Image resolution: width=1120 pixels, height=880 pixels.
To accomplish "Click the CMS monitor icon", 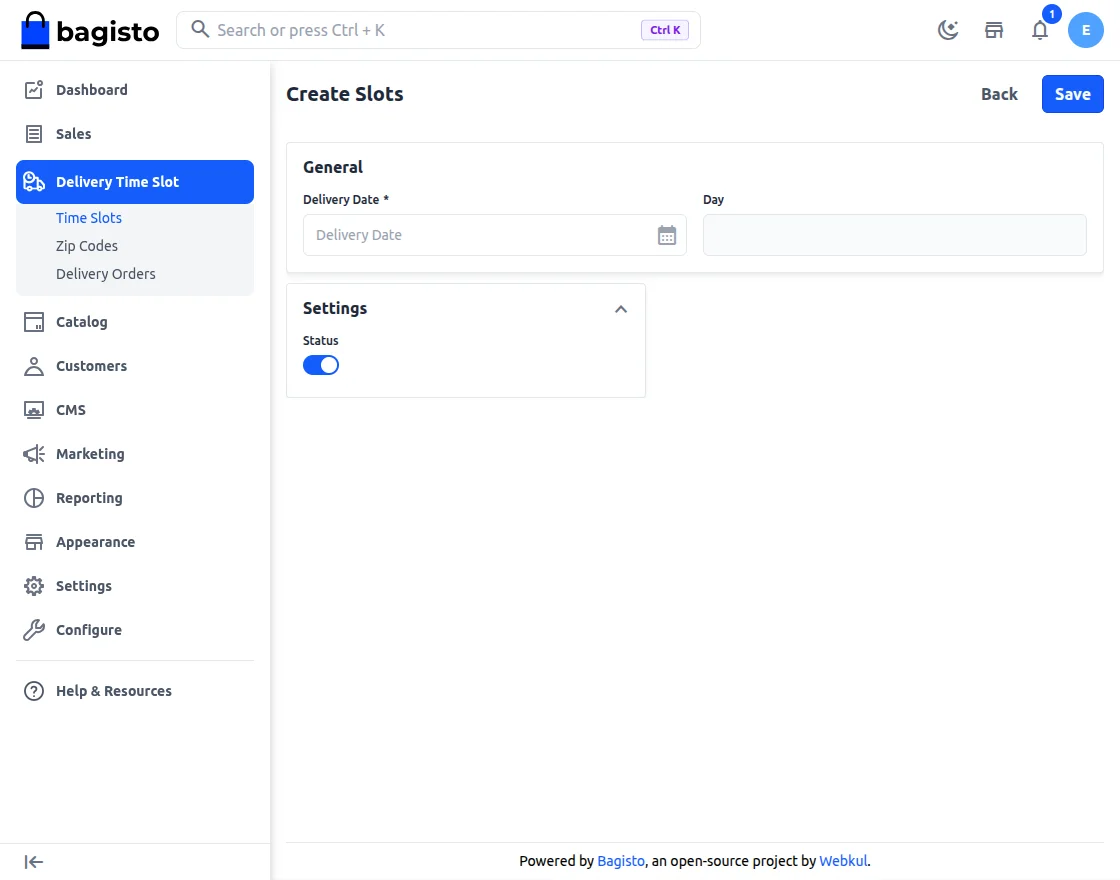I will (x=34, y=410).
